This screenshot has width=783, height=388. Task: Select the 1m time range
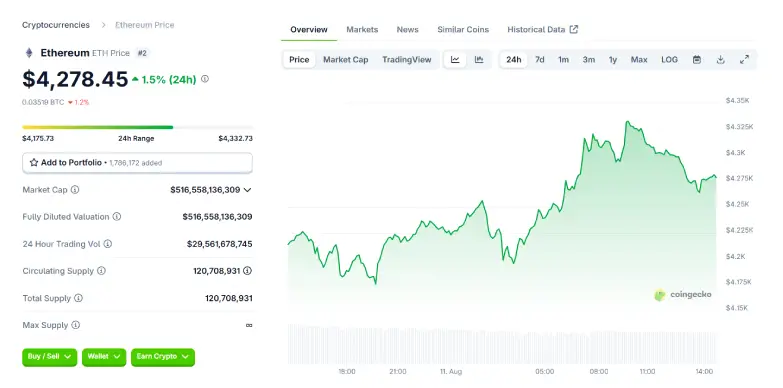click(563, 59)
